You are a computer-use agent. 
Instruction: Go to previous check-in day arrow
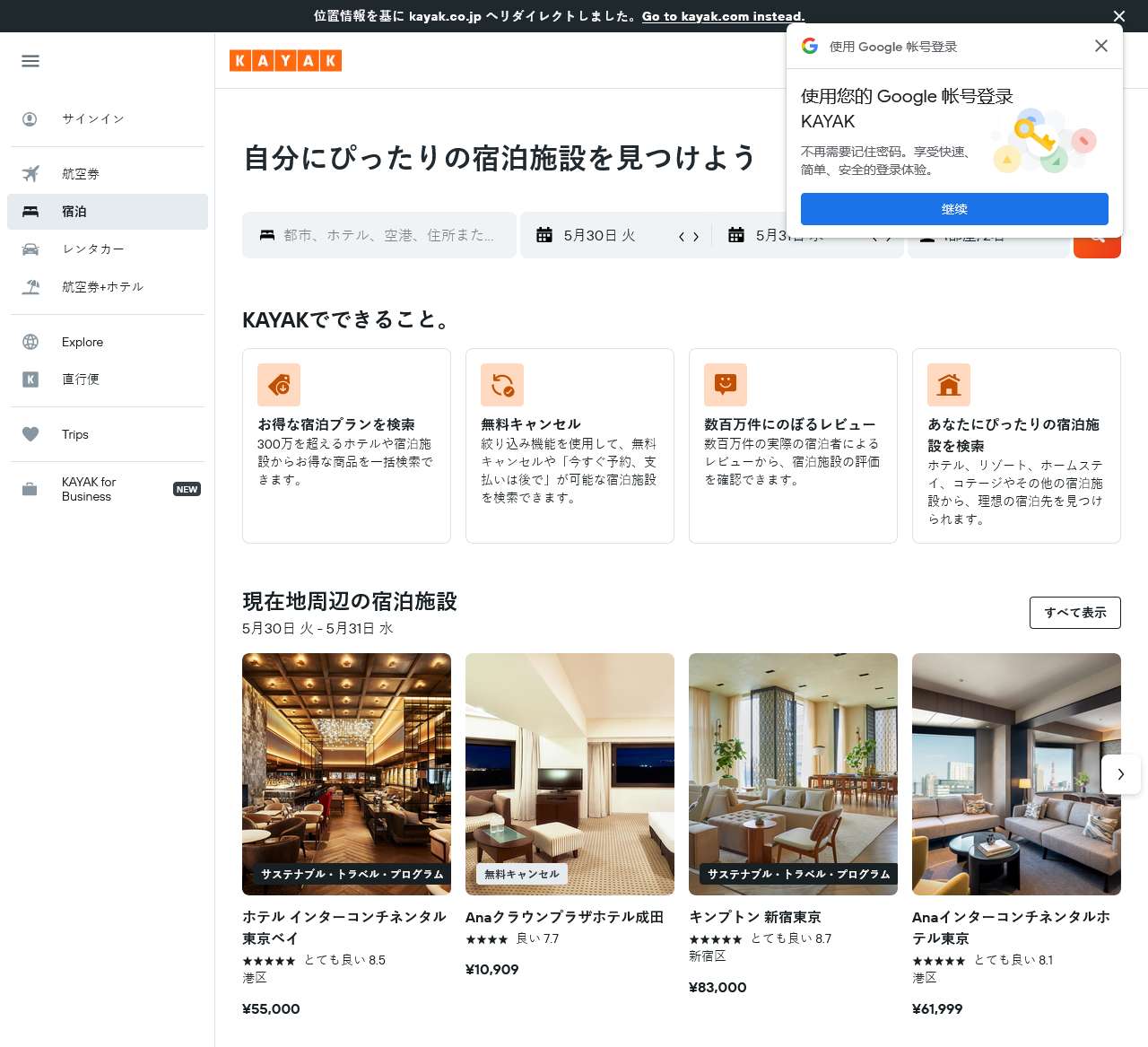tap(682, 237)
